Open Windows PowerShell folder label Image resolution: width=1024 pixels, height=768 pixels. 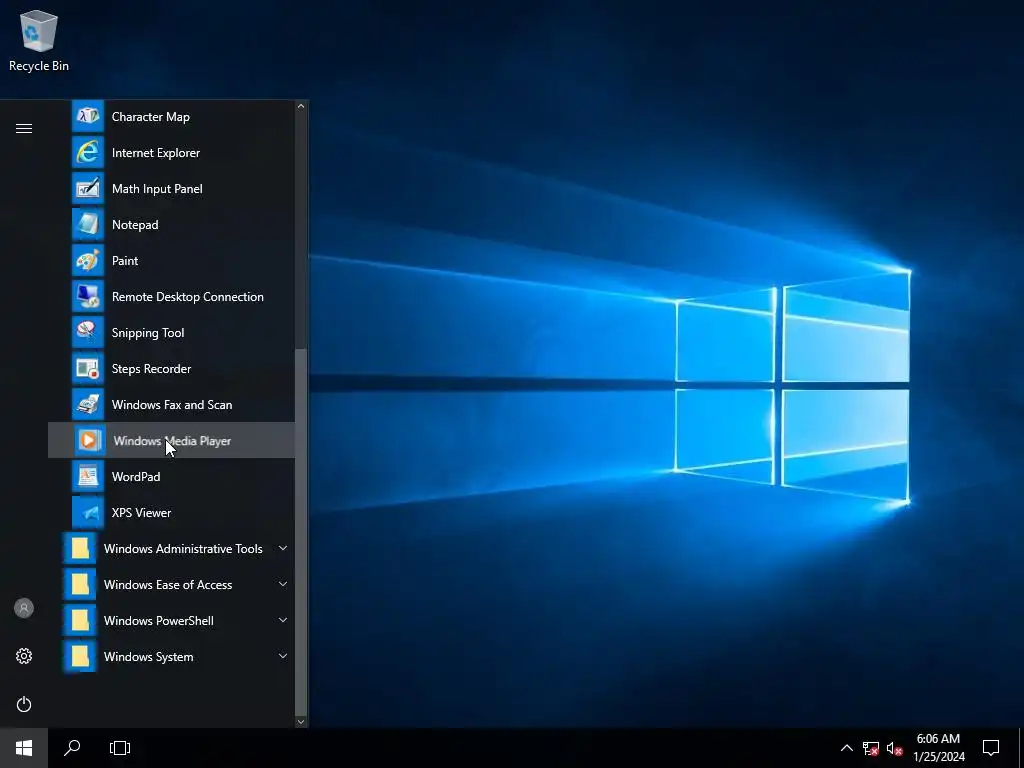point(159,620)
